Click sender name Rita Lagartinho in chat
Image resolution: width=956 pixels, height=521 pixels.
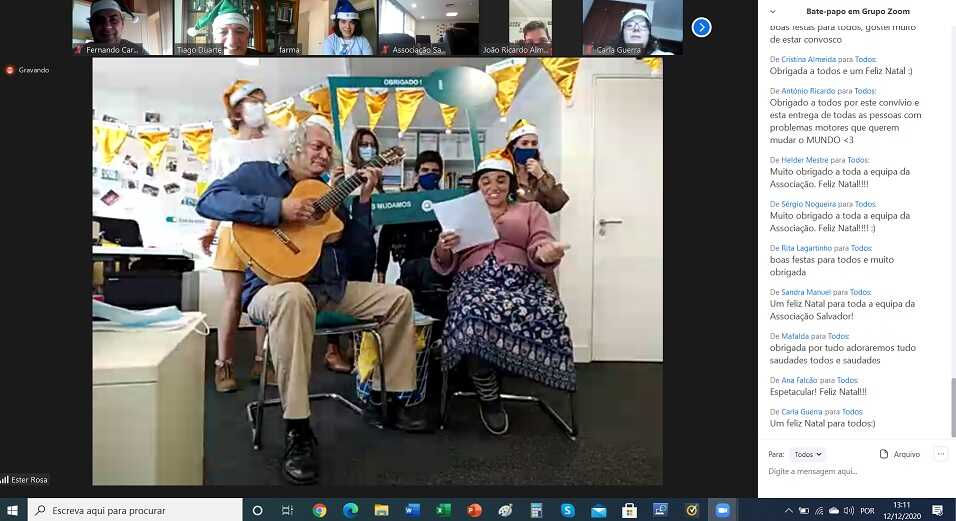[x=807, y=248]
